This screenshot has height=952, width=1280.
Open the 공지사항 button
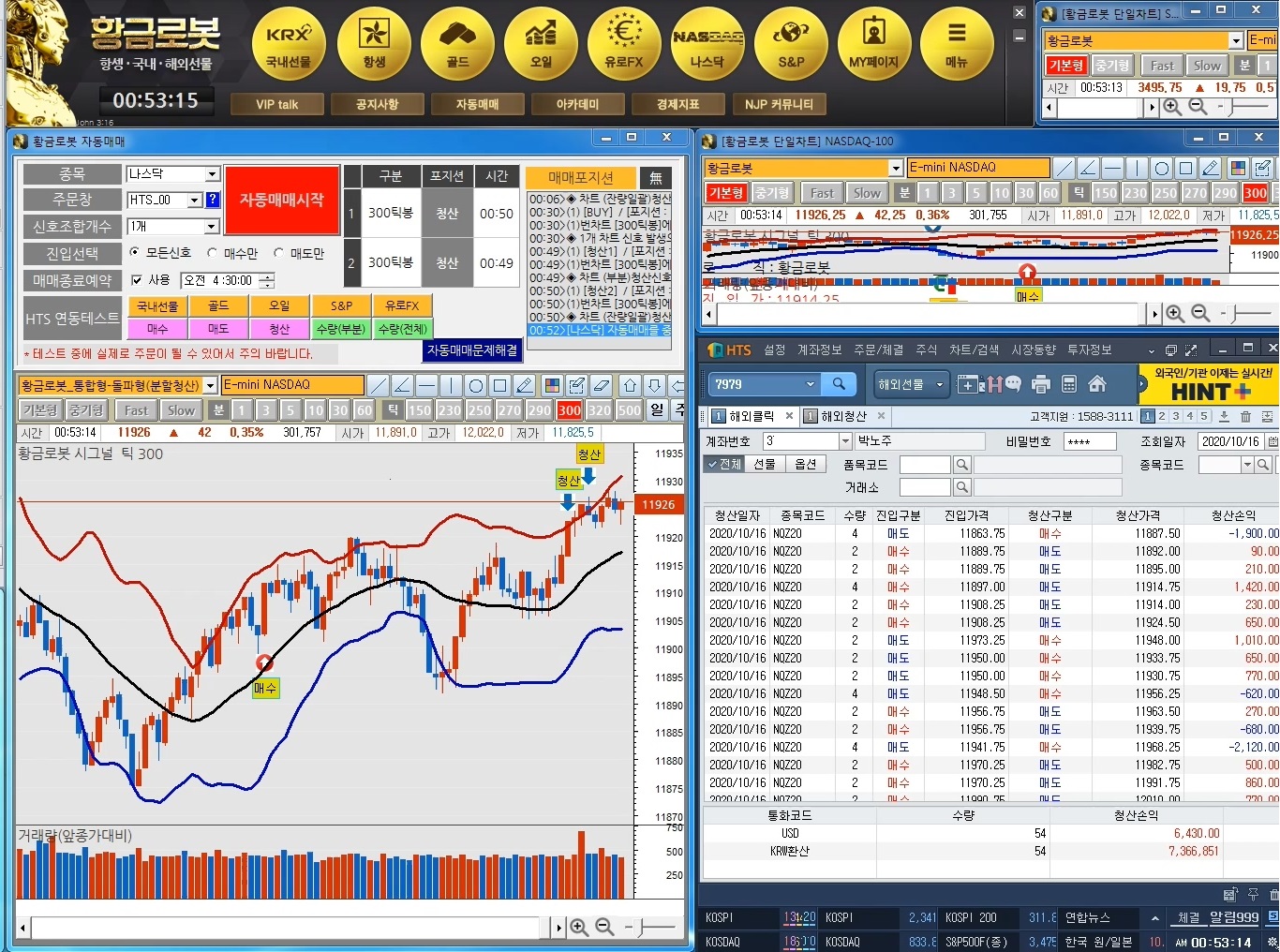pyautogui.click(x=377, y=104)
